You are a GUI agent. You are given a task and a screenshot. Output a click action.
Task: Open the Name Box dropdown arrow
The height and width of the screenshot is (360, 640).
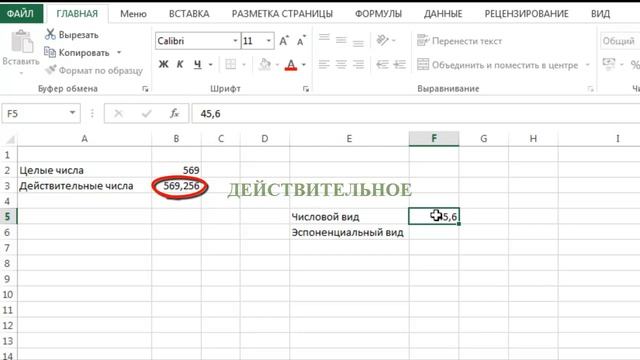(x=72, y=113)
